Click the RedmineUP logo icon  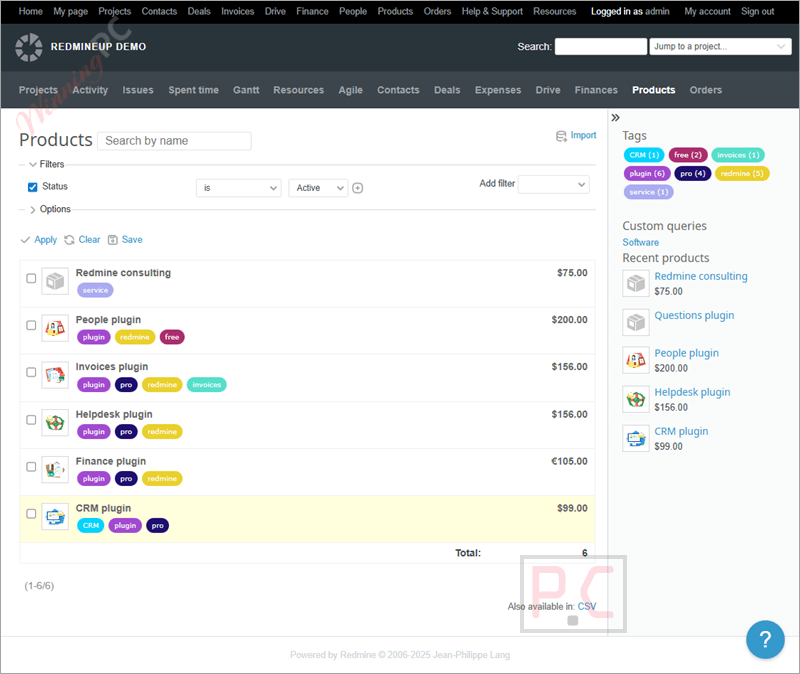(x=29, y=47)
